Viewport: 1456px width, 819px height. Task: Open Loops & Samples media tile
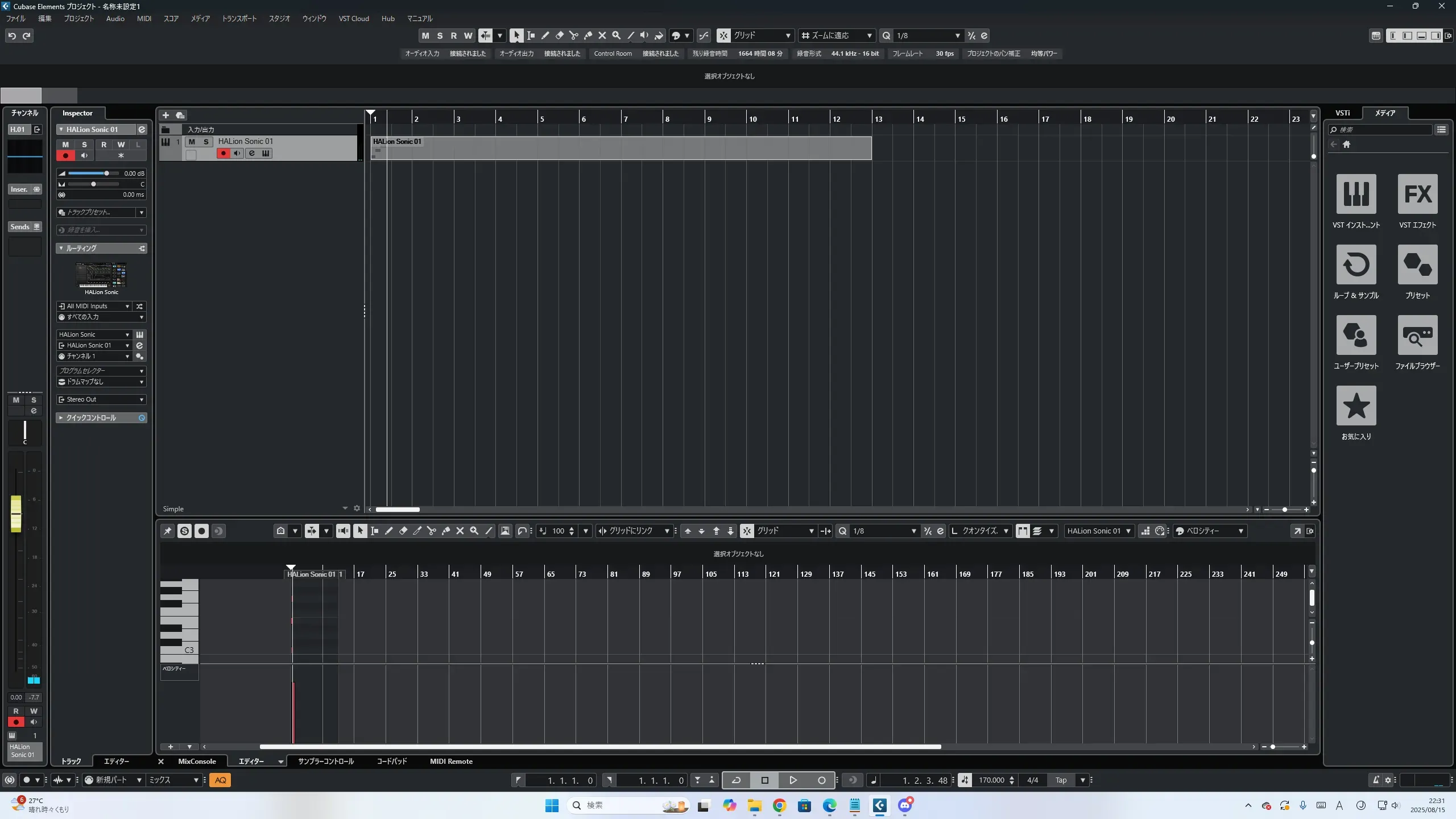1356,264
